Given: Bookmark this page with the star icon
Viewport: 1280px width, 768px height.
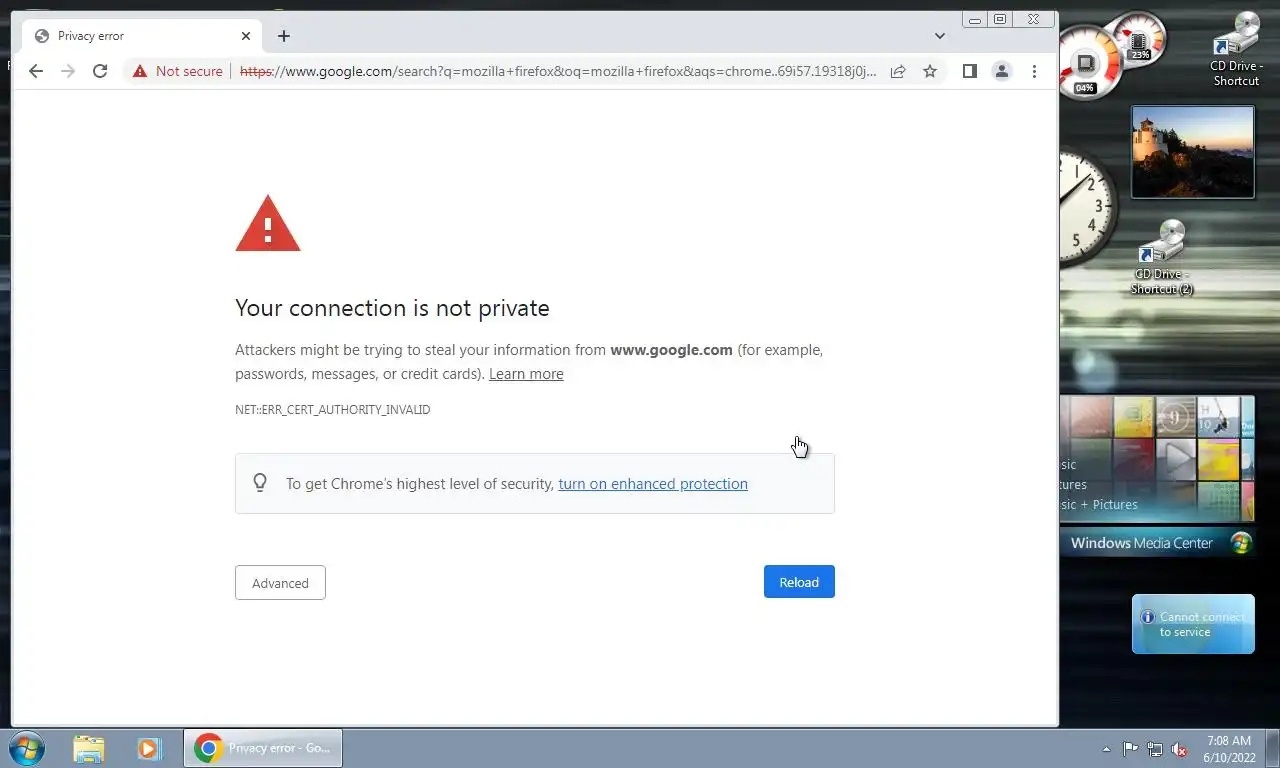Looking at the screenshot, I should click(x=930, y=71).
